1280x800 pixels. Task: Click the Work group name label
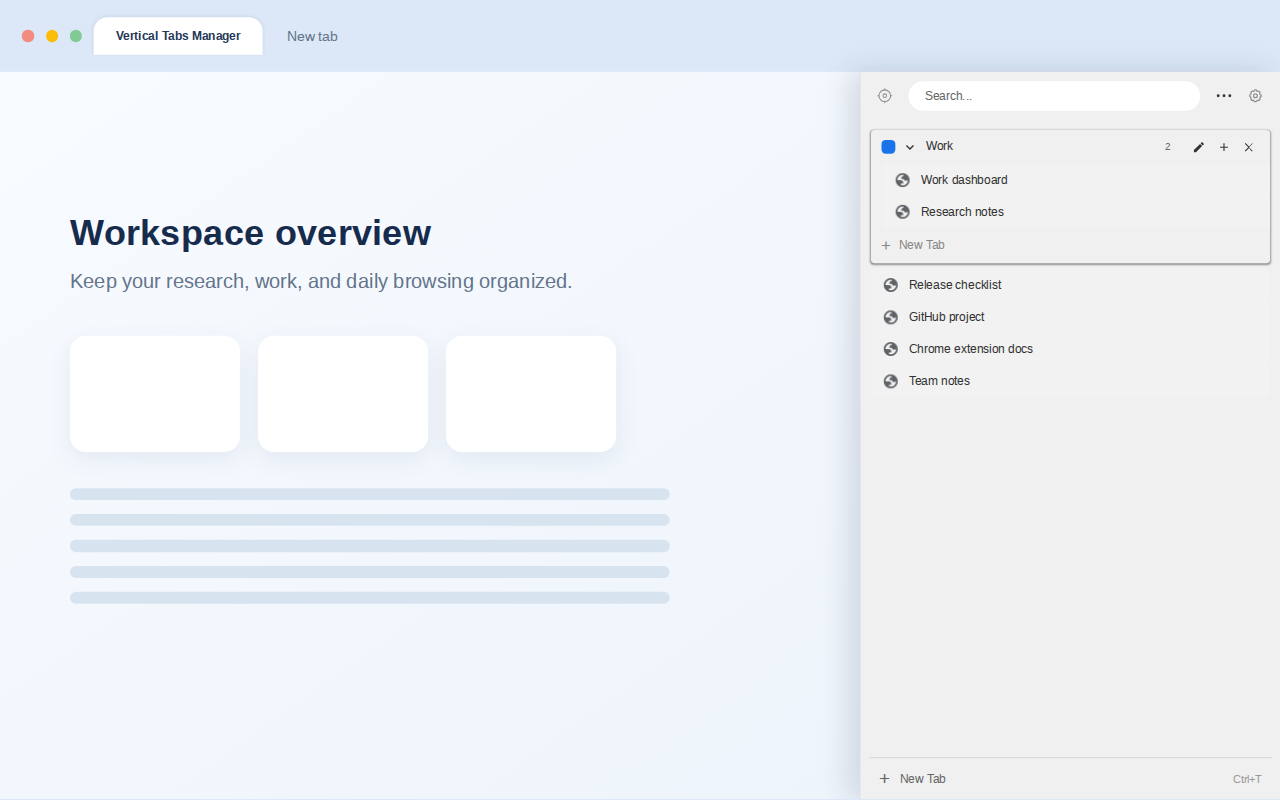[x=939, y=146]
